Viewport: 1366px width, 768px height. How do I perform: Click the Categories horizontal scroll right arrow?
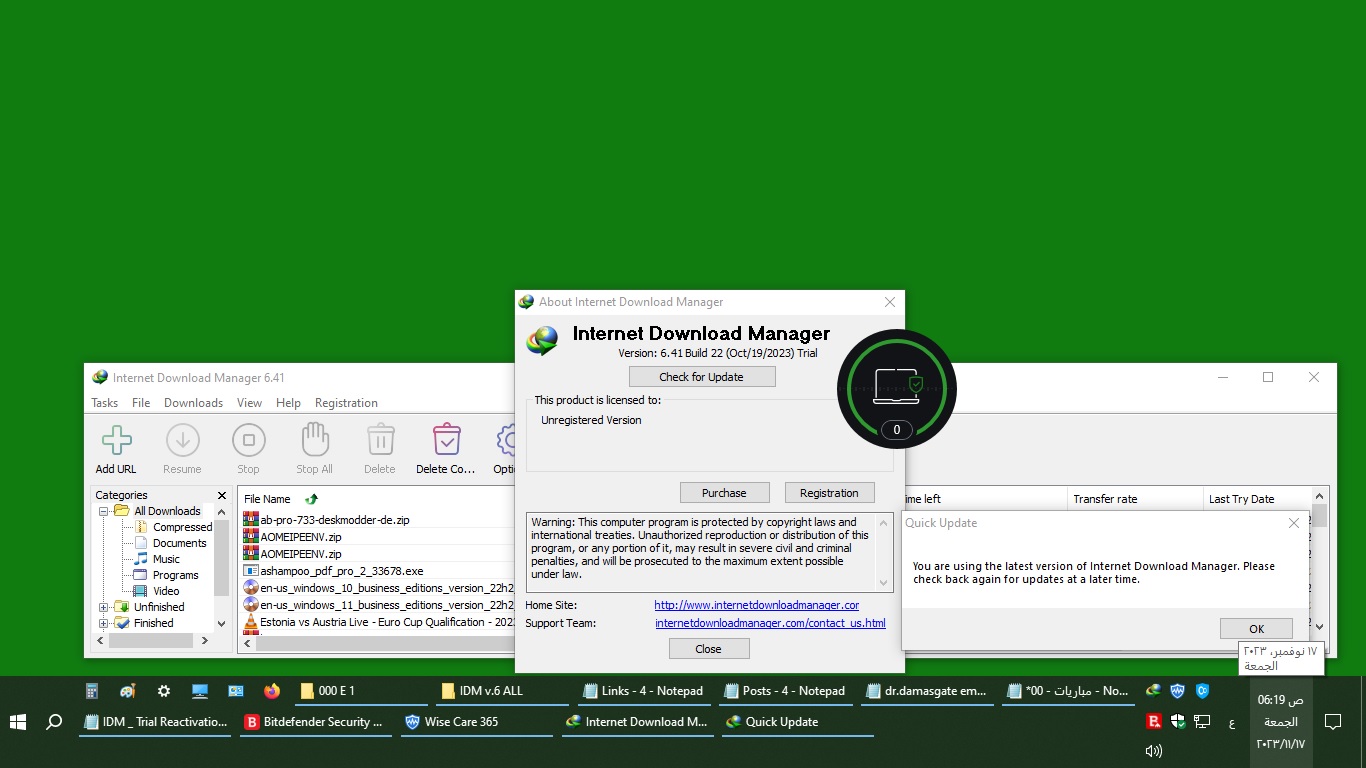tap(205, 641)
